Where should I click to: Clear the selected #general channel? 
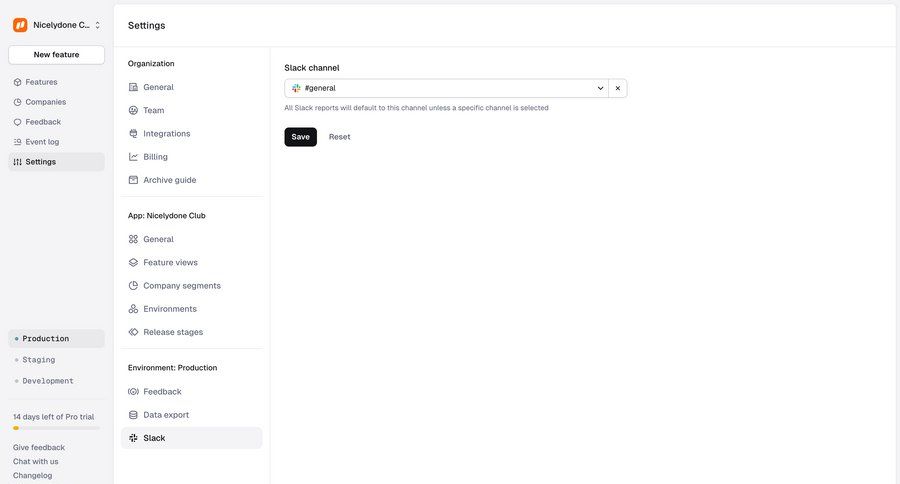(x=618, y=88)
